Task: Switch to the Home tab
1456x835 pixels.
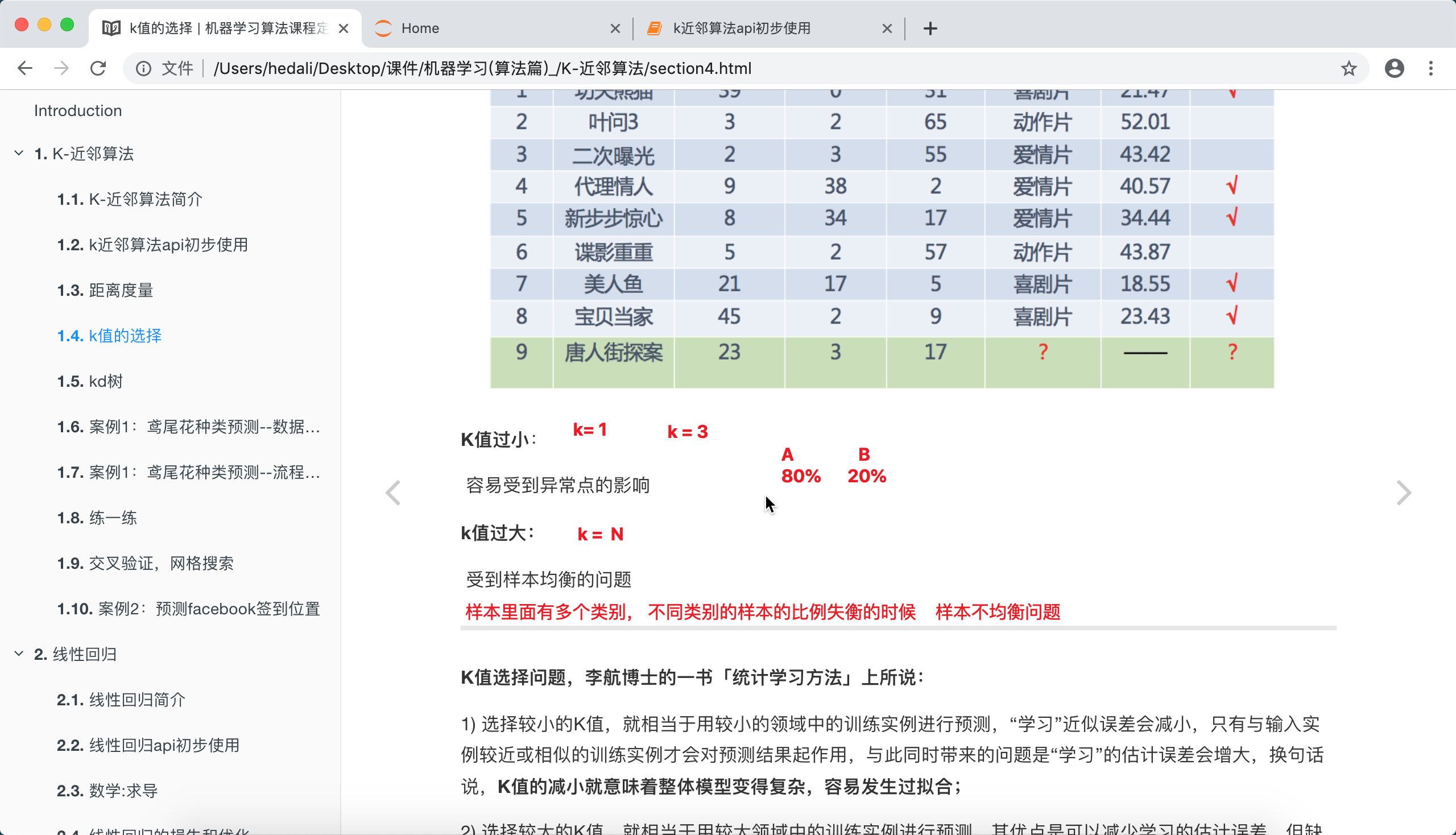Action: (487, 28)
